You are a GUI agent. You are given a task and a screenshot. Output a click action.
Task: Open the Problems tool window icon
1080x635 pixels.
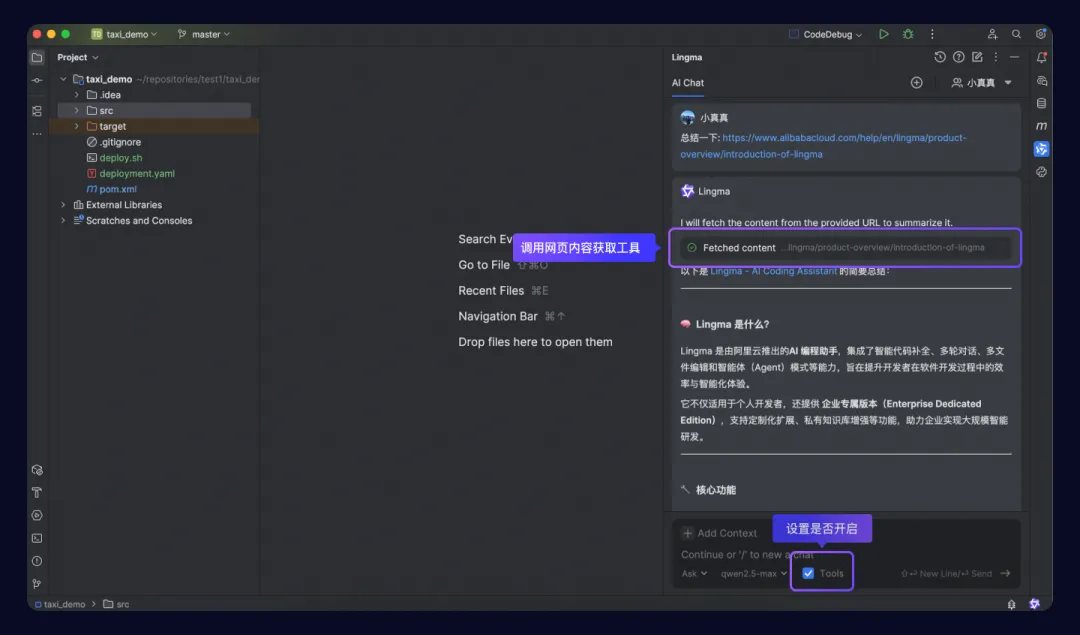tap(37, 561)
